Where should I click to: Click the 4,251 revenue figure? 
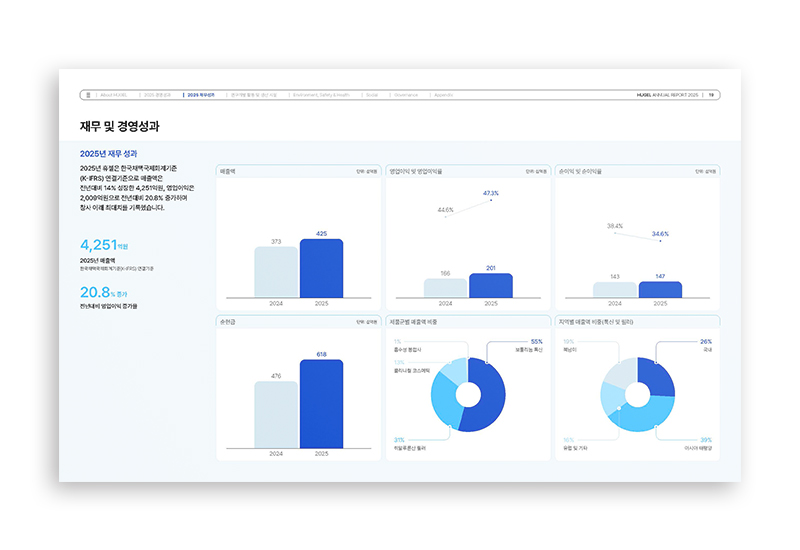[x=98, y=245]
